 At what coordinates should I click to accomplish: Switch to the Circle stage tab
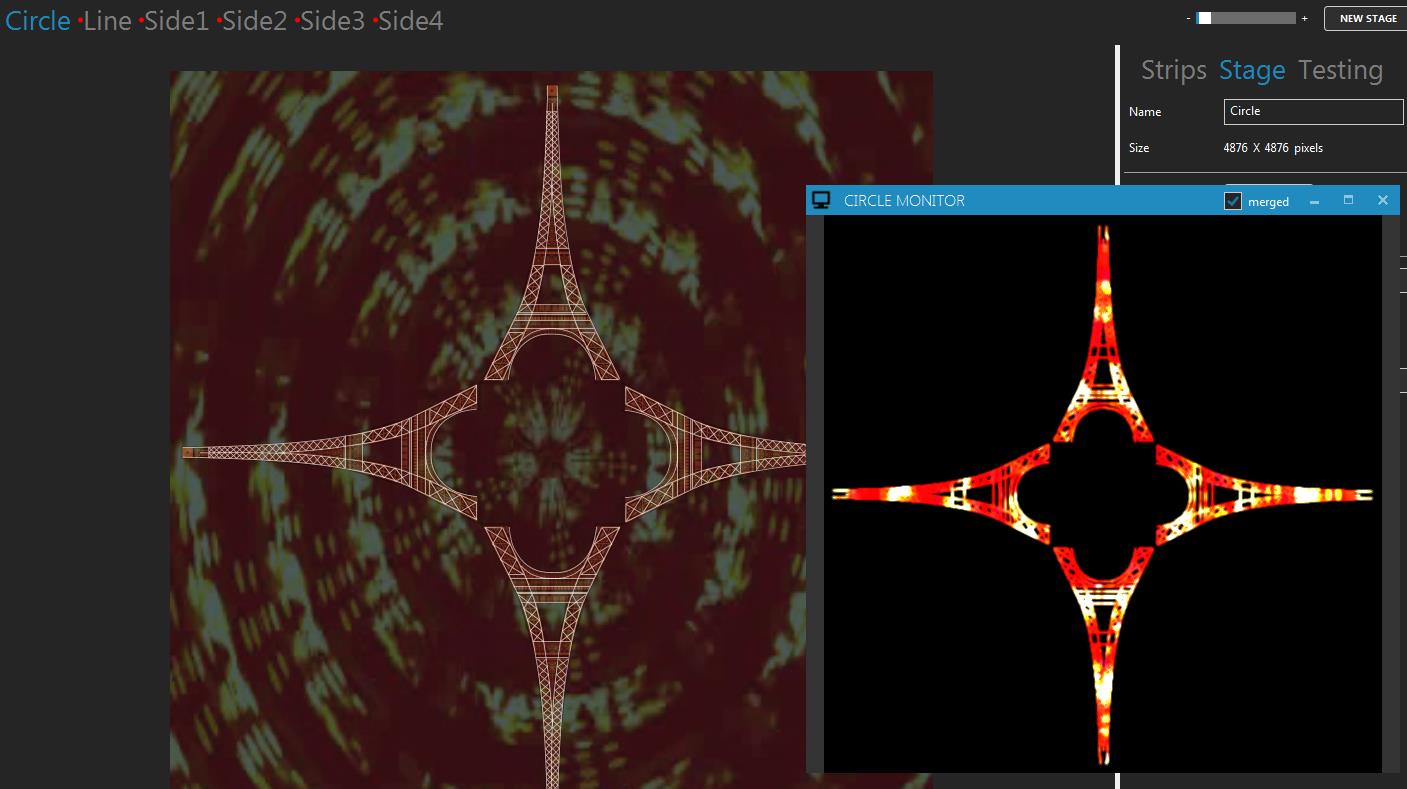tap(38, 20)
